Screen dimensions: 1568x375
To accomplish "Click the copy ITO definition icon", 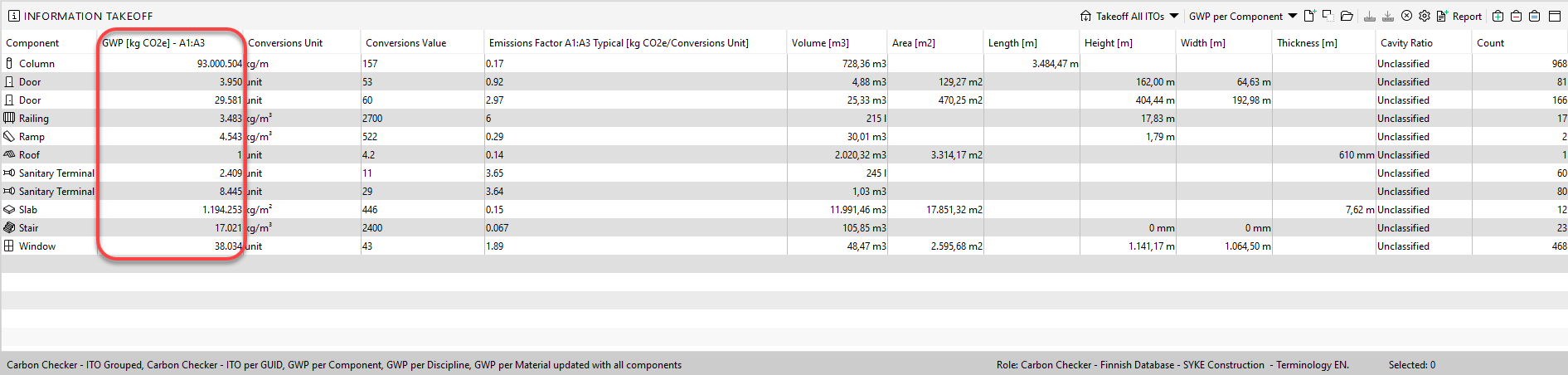I will click(1328, 16).
